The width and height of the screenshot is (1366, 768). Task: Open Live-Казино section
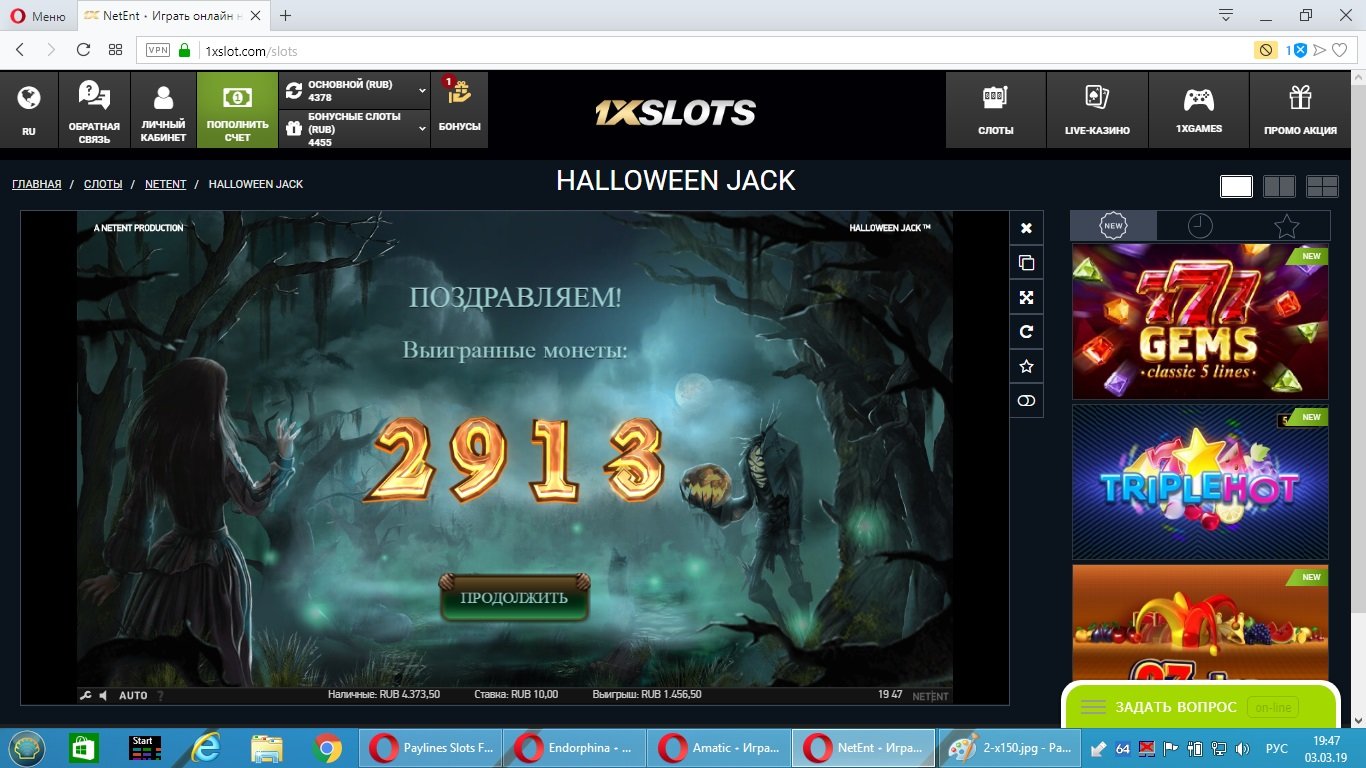1097,110
